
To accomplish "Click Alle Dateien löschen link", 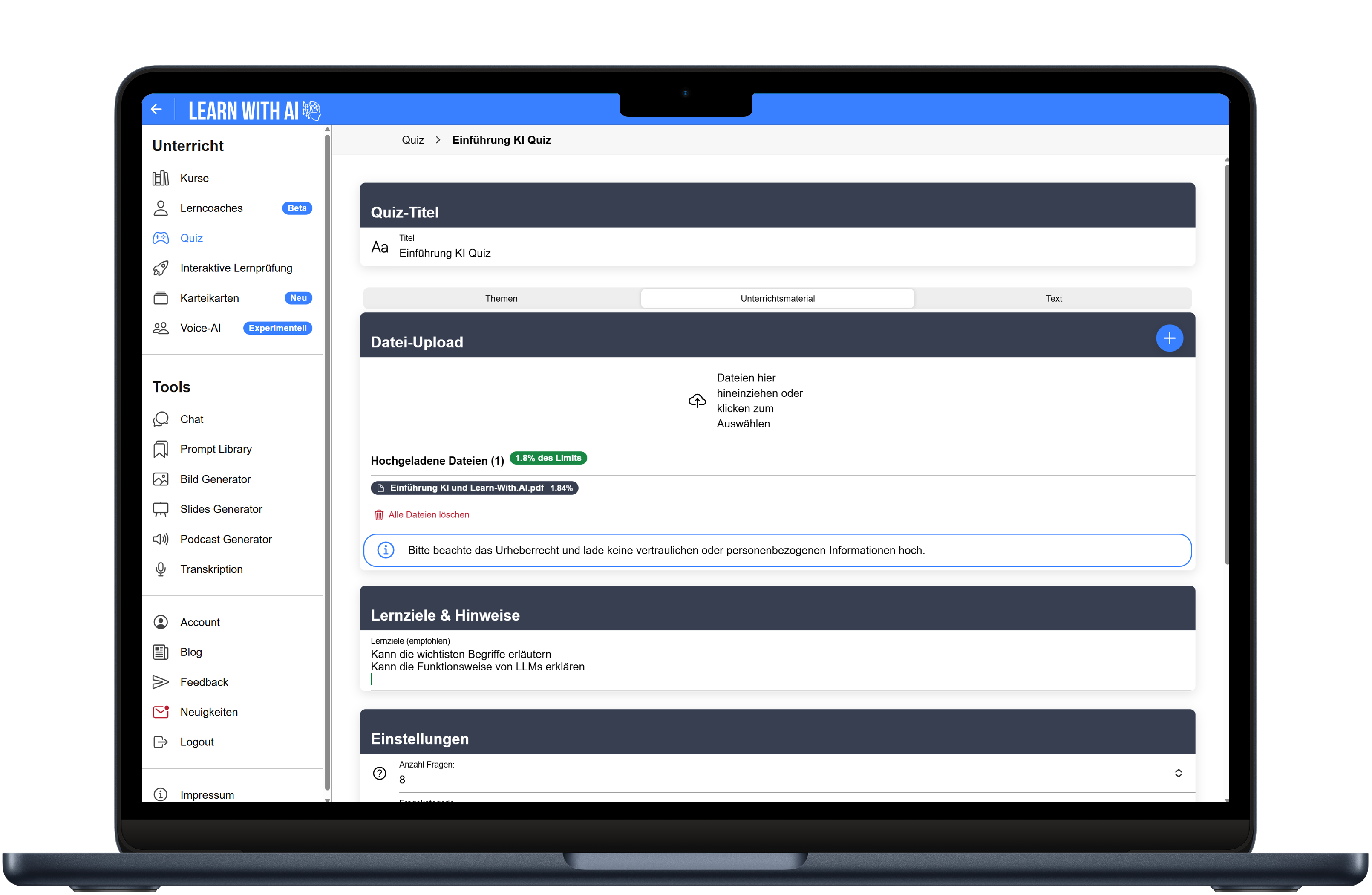I will [x=428, y=514].
